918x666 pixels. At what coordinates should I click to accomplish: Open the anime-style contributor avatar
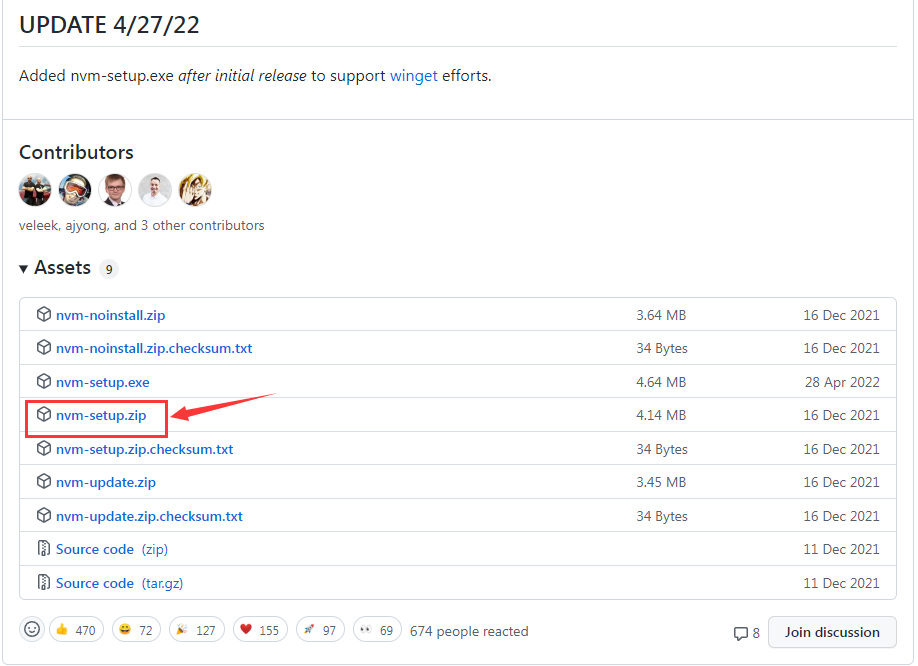pos(195,190)
